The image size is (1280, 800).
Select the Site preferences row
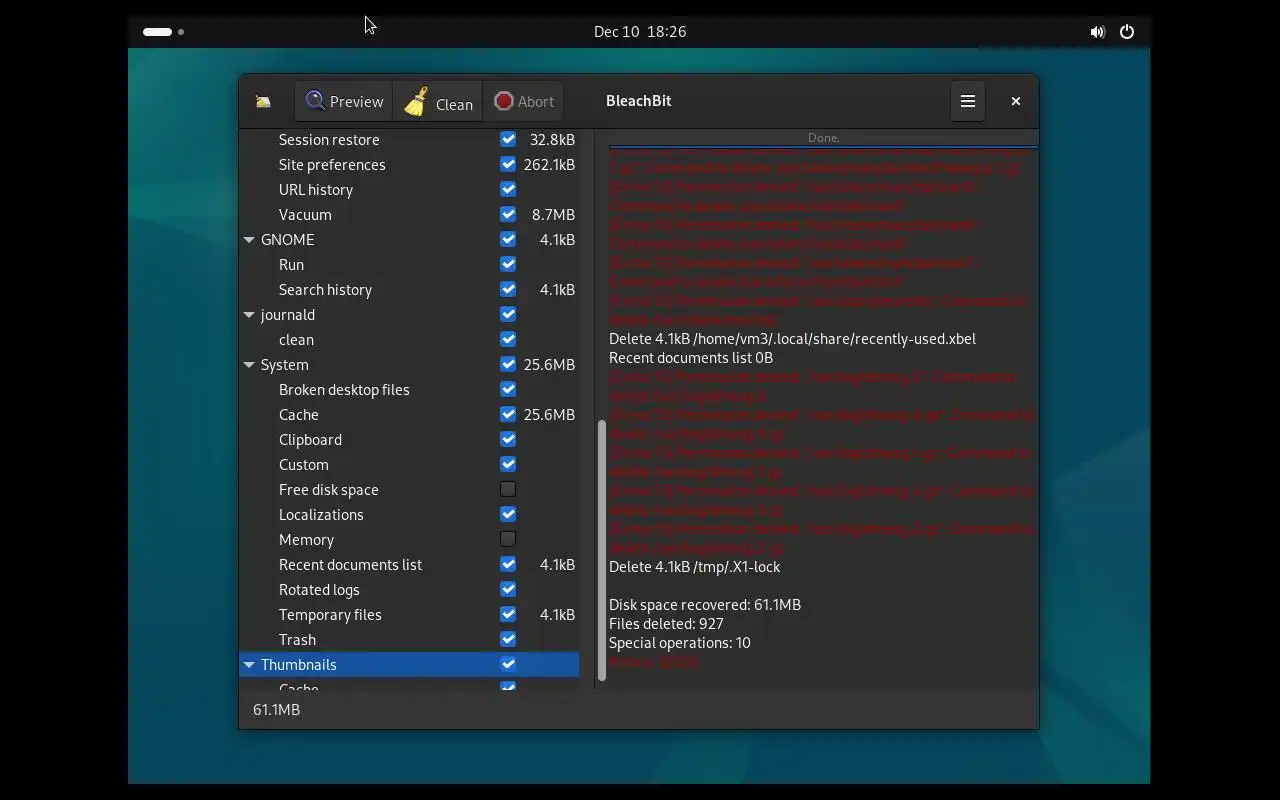[409, 165]
